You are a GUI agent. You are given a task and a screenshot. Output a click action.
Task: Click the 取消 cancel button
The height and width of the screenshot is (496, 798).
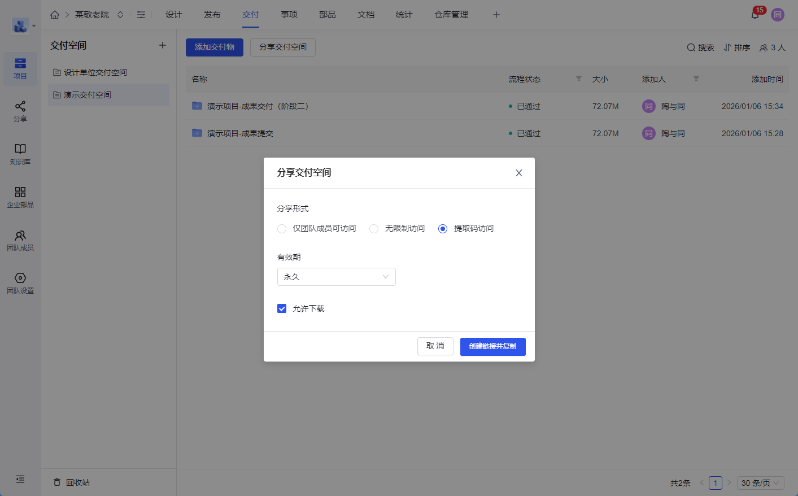435,346
